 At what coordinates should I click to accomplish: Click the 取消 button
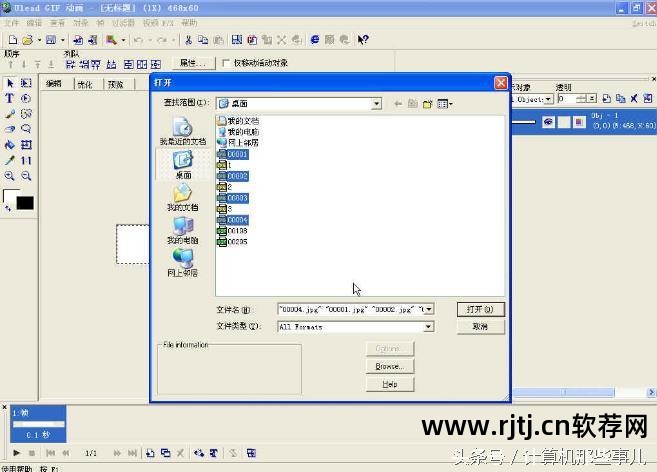[481, 326]
